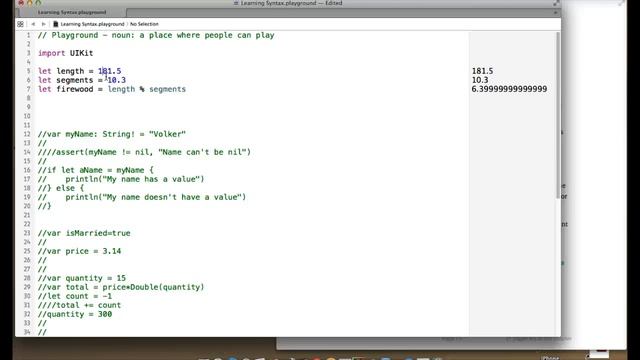Image resolution: width=640 pixels, height=360 pixels.
Task: Click line number 12 in the gutter
Action: click(27, 134)
